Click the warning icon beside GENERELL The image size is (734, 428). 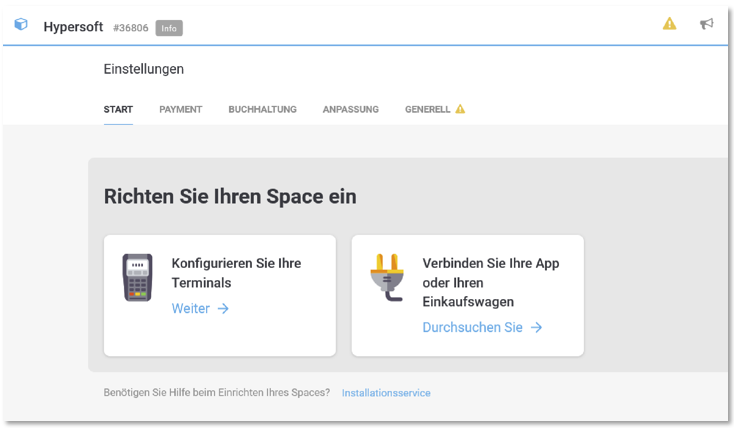[460, 109]
